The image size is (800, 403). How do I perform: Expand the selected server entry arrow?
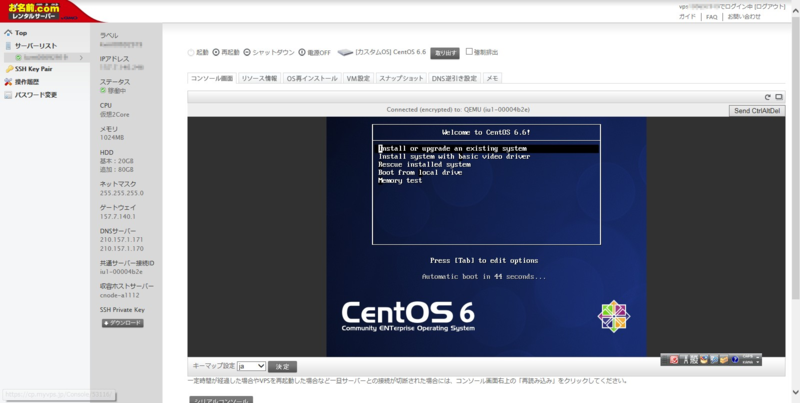point(81,58)
